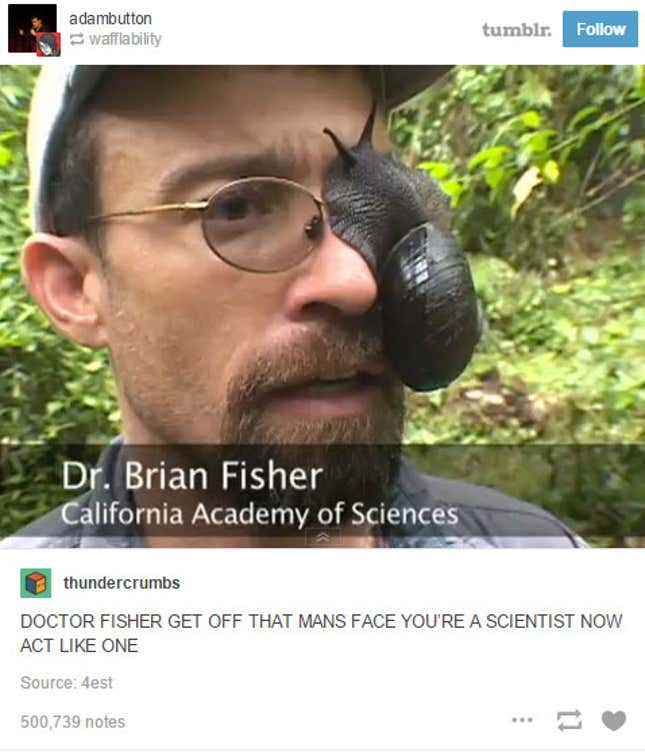Screen dimensions: 645x752
Task: Click the Source label text
Action: [48, 682]
